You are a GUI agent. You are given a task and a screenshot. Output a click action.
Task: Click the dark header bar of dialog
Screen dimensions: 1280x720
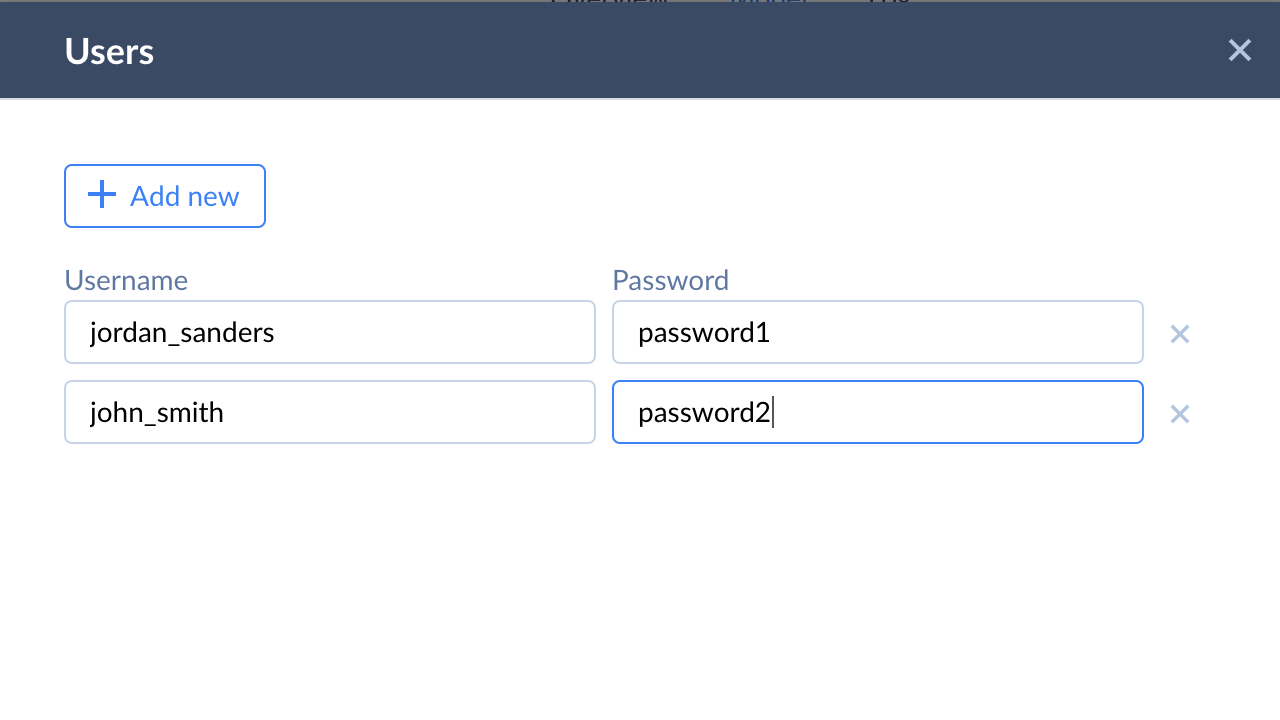[640, 50]
